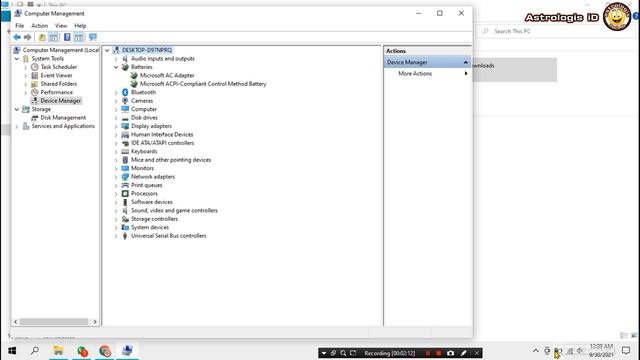Click the volume speaker tray icon

point(580,351)
